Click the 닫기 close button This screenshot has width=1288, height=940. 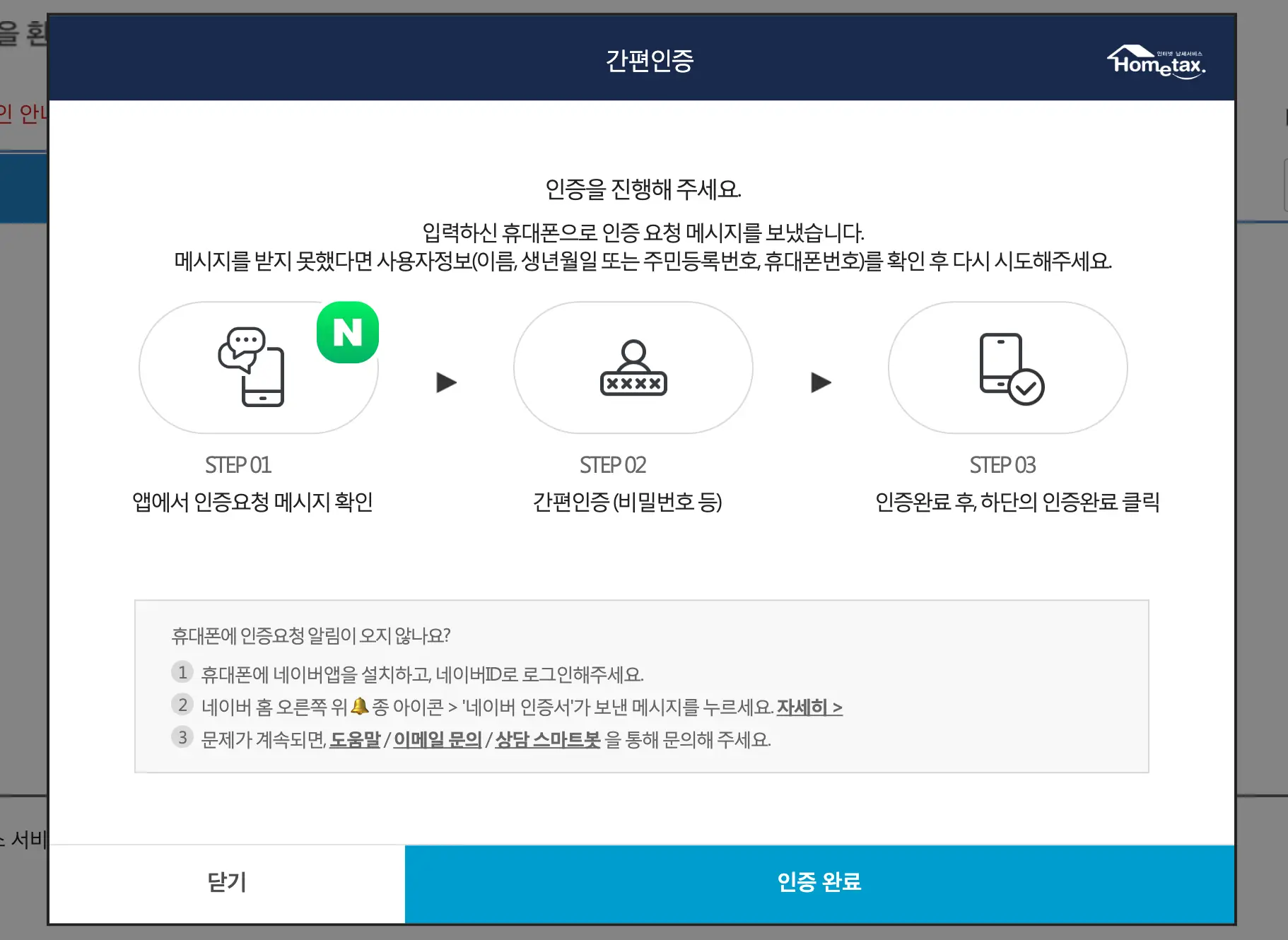click(x=225, y=883)
